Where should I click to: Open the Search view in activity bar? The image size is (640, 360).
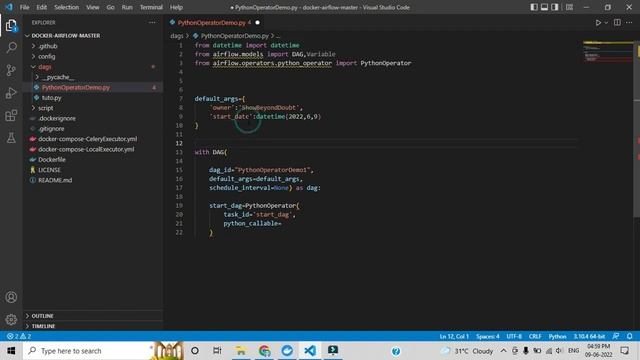pos(11,48)
